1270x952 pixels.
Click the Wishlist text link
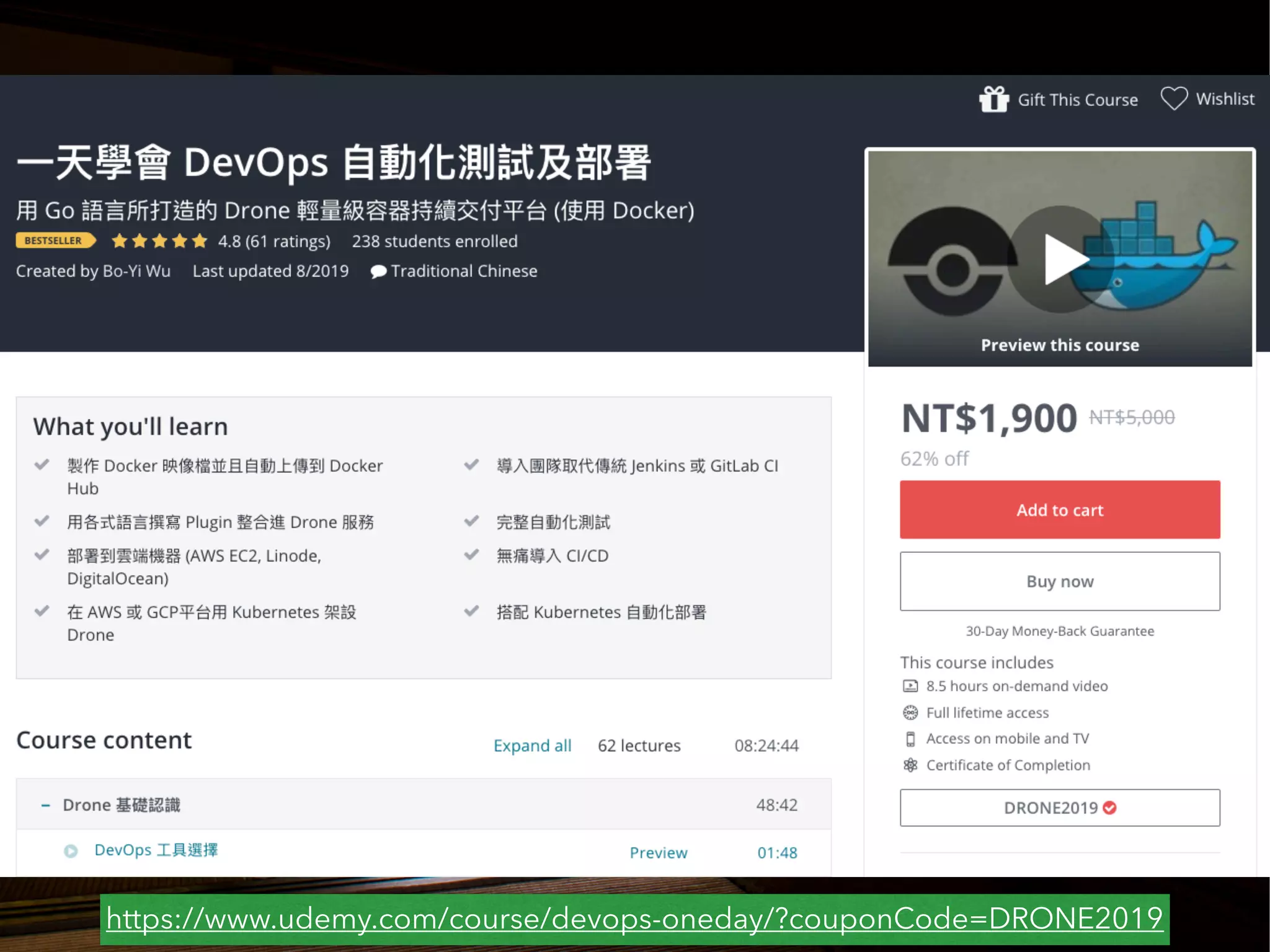pos(1225,99)
